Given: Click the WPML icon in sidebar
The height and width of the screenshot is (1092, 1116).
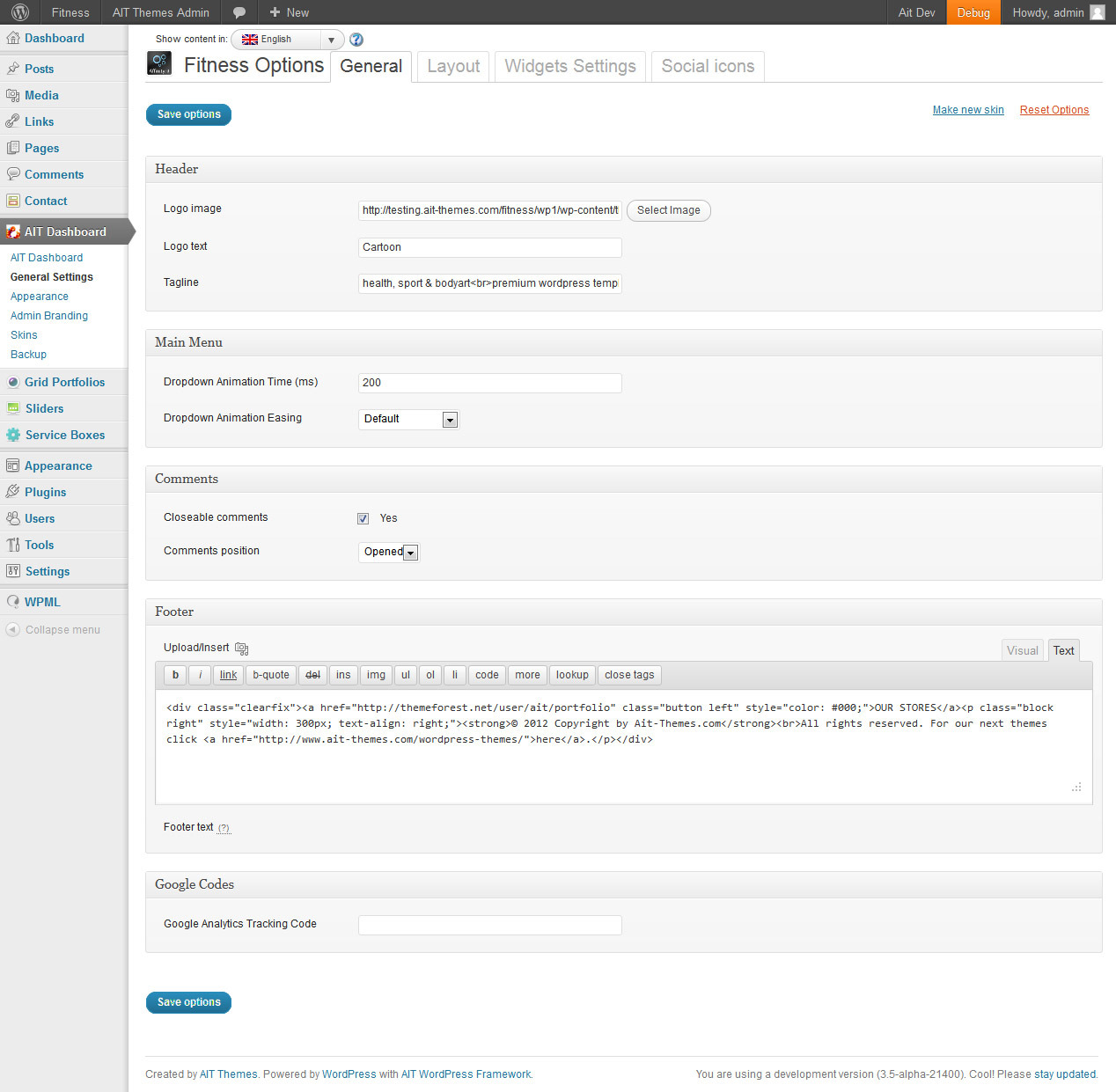Looking at the screenshot, I should coord(13,602).
